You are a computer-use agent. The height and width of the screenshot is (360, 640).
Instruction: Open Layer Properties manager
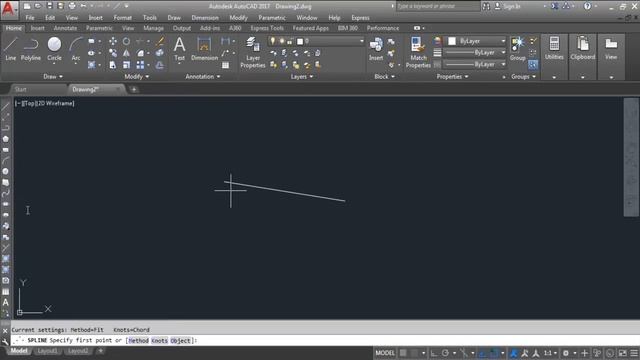[x=253, y=52]
